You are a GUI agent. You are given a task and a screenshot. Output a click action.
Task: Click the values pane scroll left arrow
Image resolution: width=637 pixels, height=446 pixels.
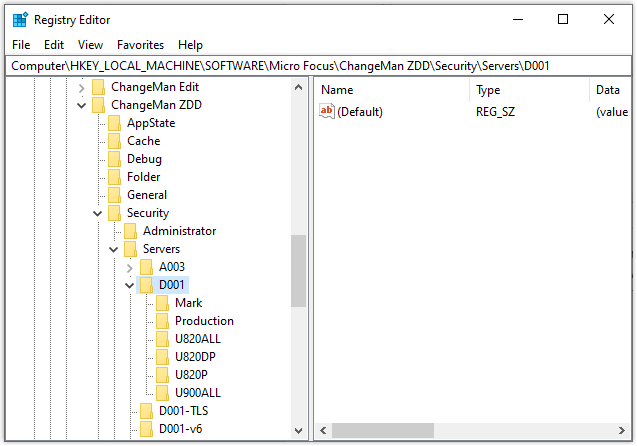coord(323,431)
